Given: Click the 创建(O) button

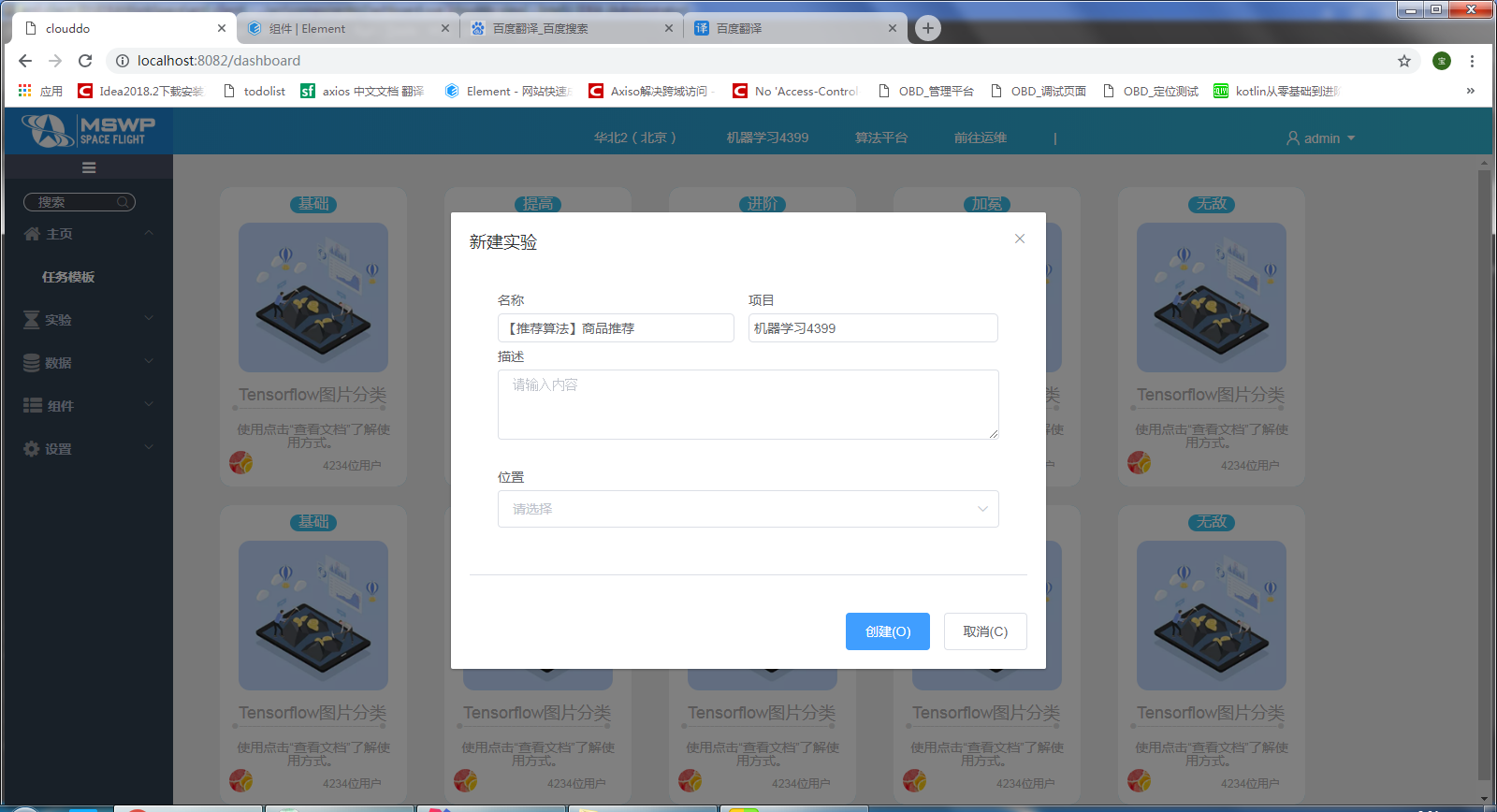Looking at the screenshot, I should (x=888, y=631).
